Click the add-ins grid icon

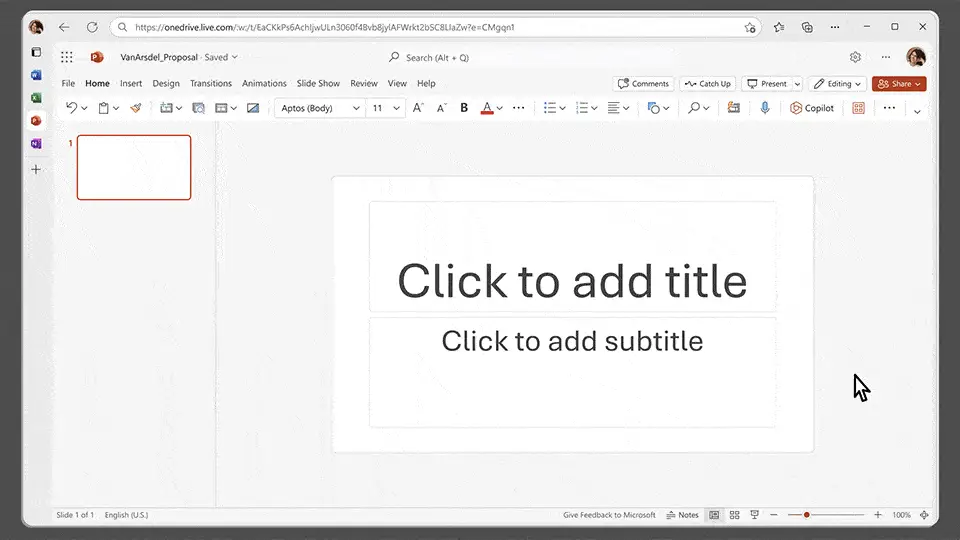tap(858, 108)
